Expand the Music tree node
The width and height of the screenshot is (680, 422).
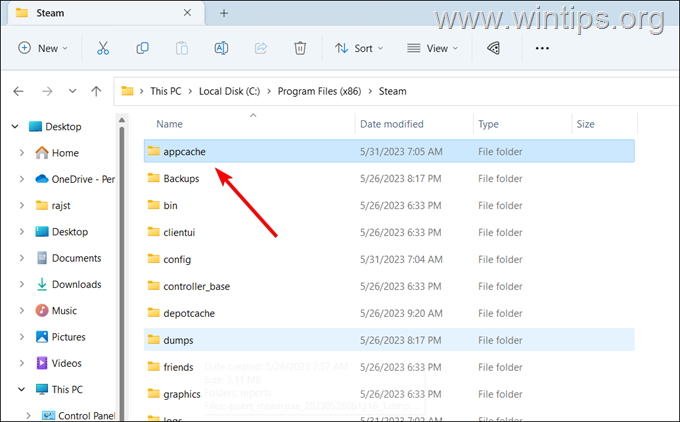[x=22, y=311]
